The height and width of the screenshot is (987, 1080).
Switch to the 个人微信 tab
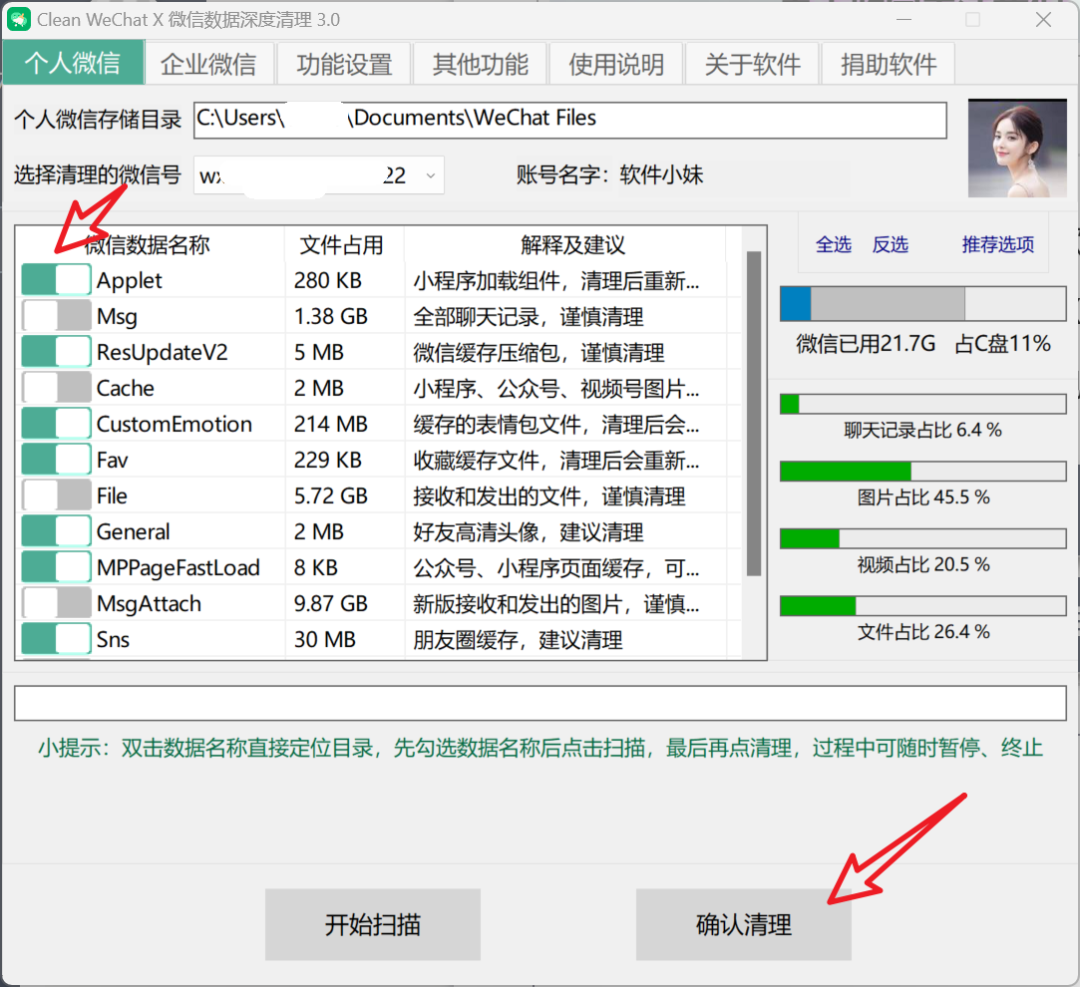[x=73, y=63]
